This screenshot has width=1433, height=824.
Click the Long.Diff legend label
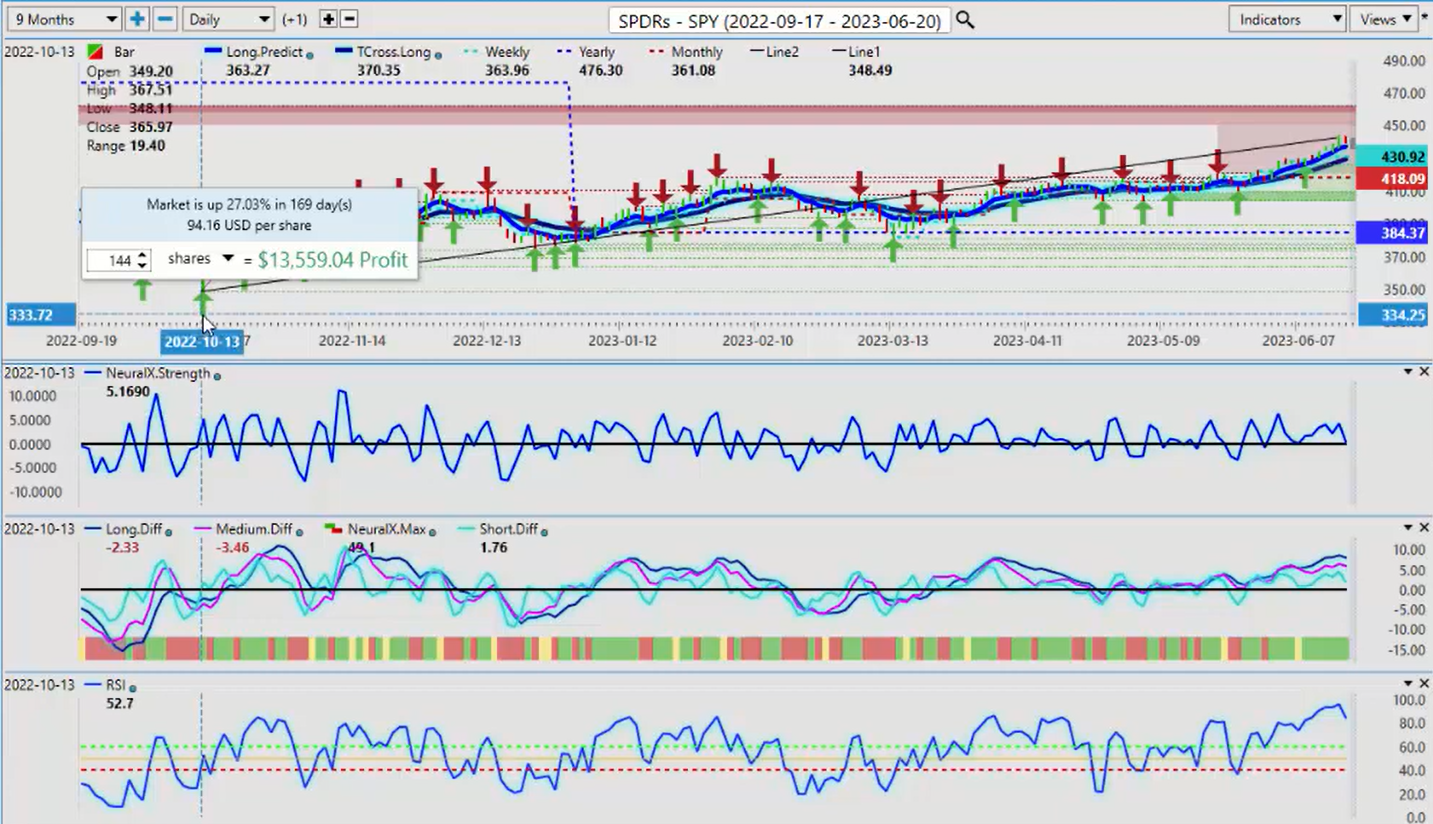(134, 529)
